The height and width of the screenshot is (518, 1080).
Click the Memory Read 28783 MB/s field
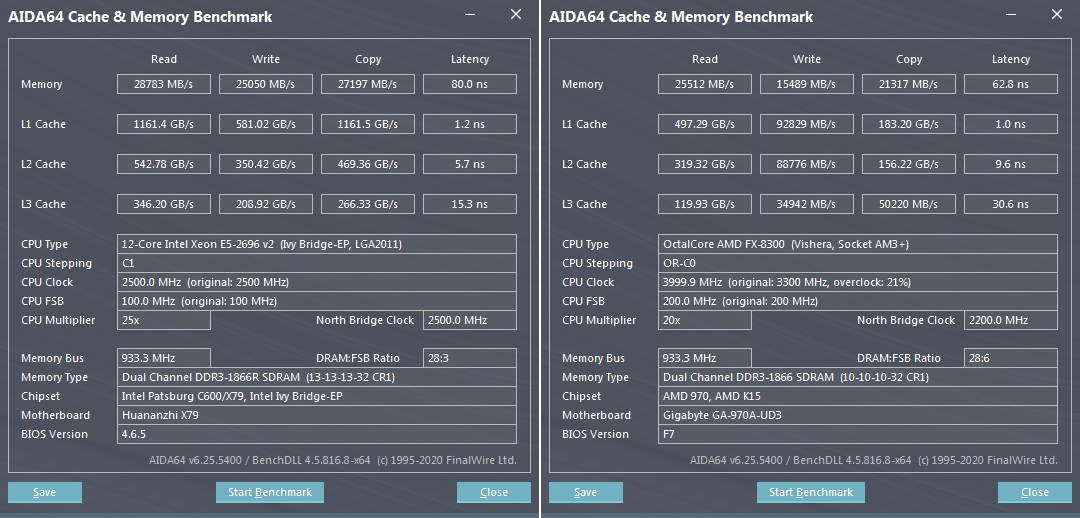[x=164, y=84]
